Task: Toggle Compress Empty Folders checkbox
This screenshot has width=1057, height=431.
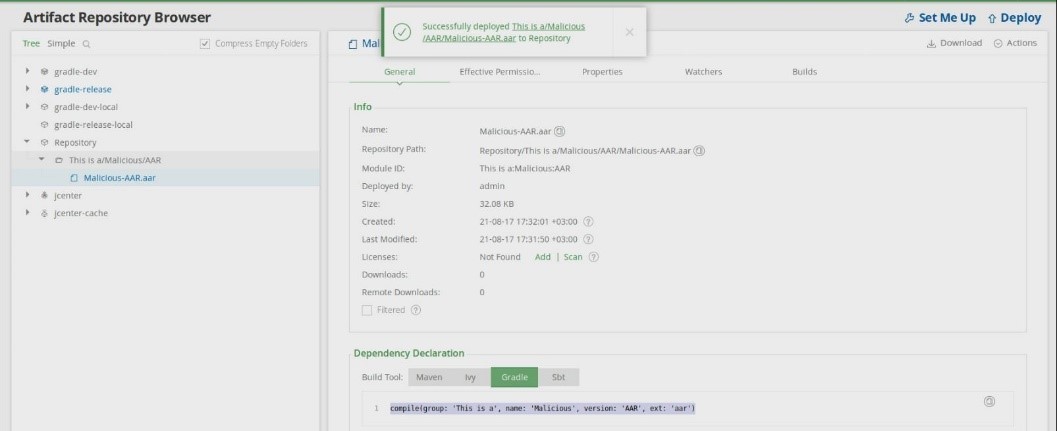Action: (206, 44)
